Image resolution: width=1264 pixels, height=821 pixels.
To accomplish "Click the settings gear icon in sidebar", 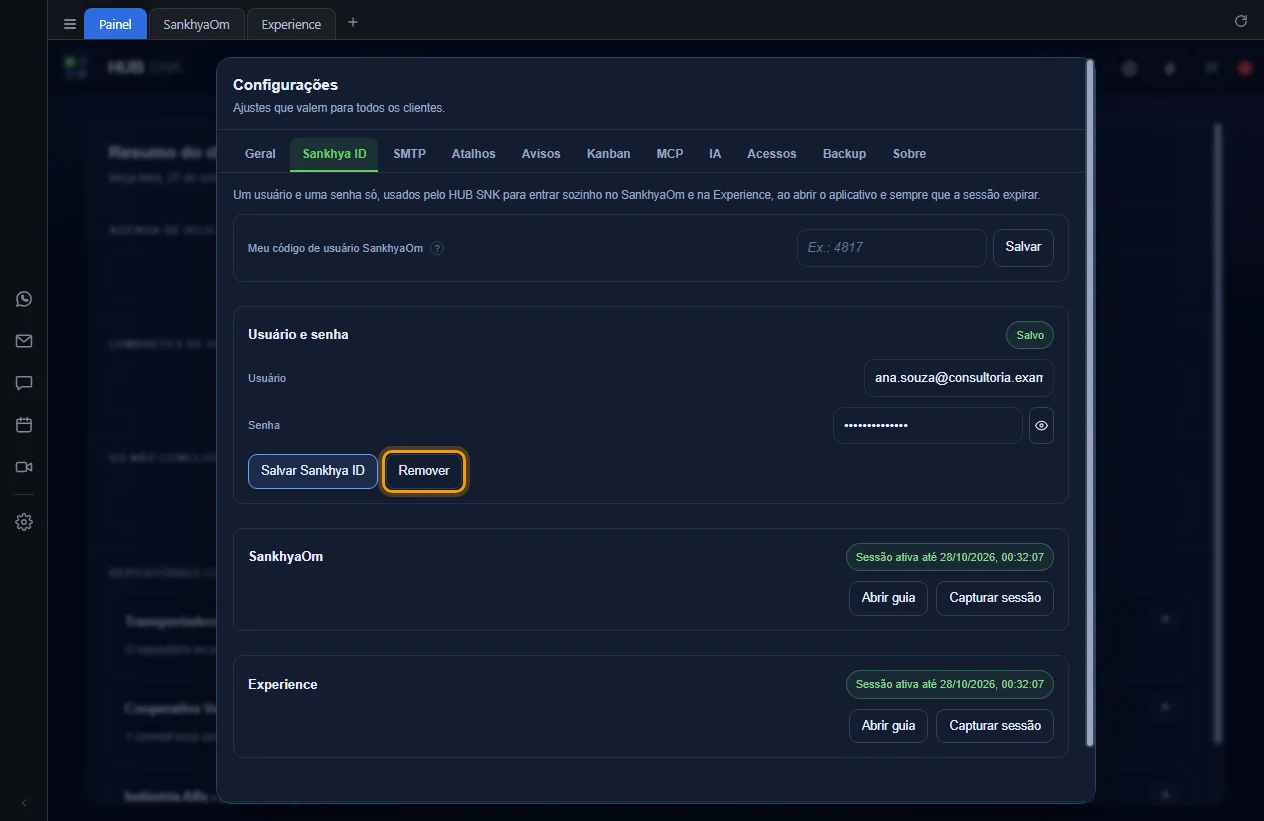I will tap(24, 522).
